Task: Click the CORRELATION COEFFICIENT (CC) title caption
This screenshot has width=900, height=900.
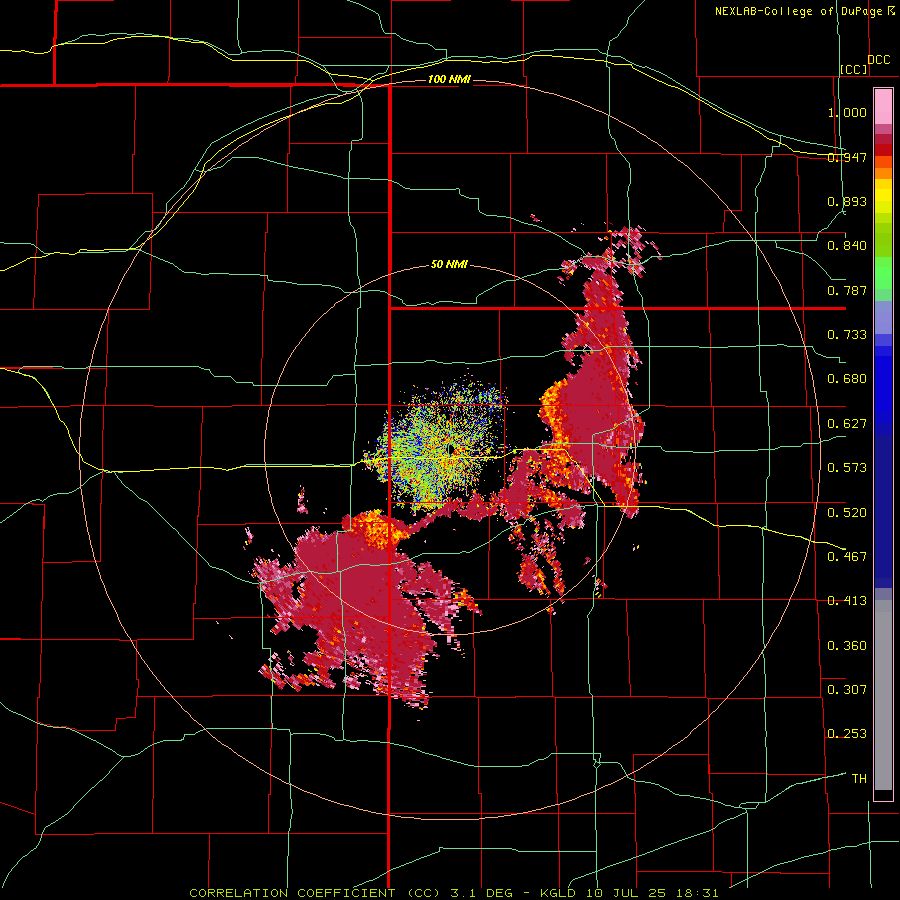Action: click(315, 893)
